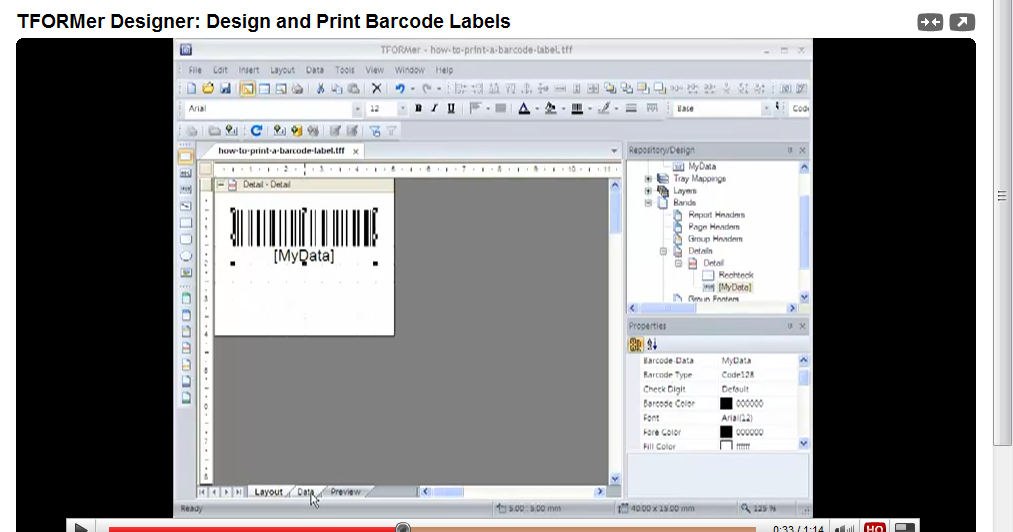Switch to the Data tab at bottom
This screenshot has width=1013, height=532.
[306, 492]
